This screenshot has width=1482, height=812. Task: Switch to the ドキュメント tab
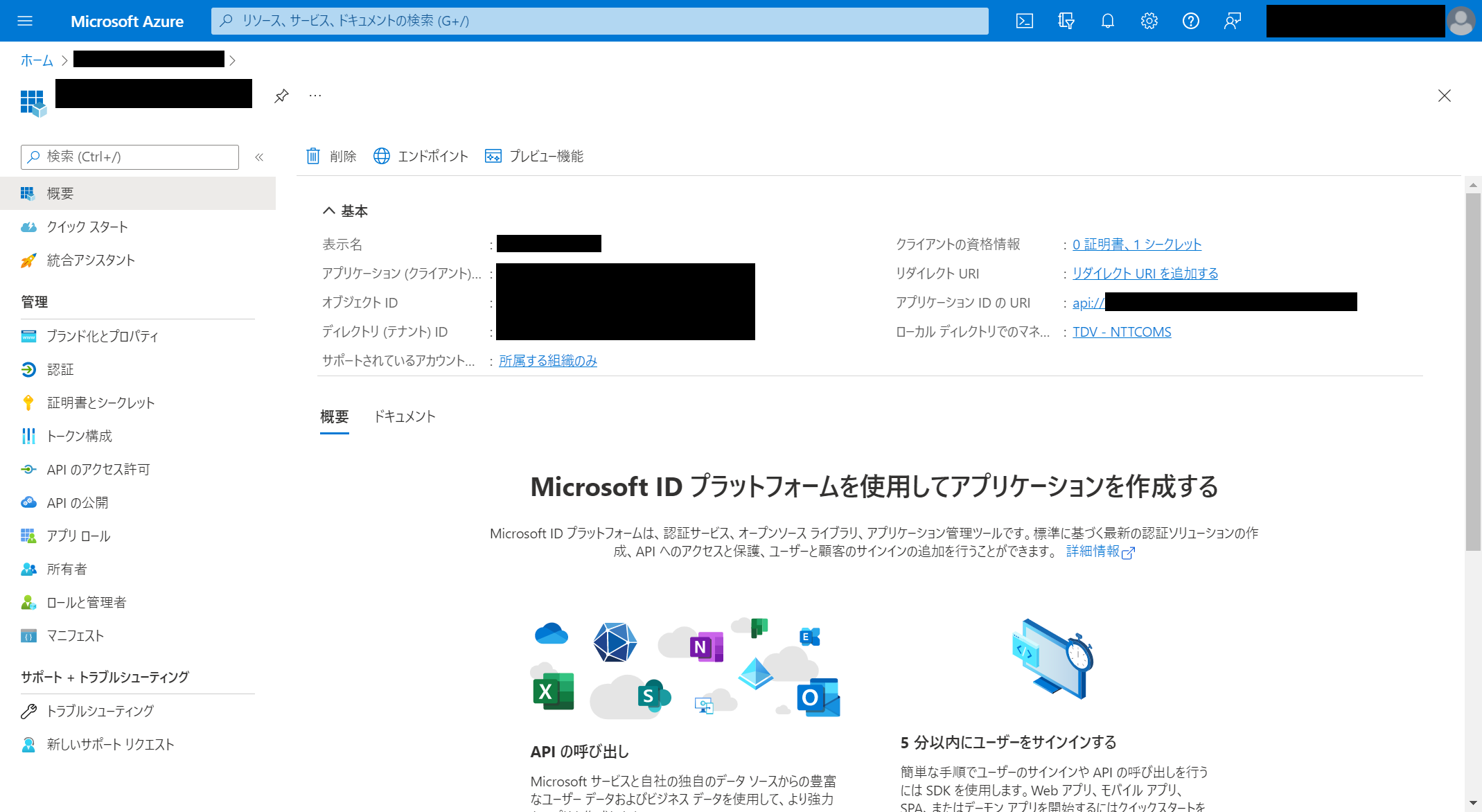tap(405, 416)
